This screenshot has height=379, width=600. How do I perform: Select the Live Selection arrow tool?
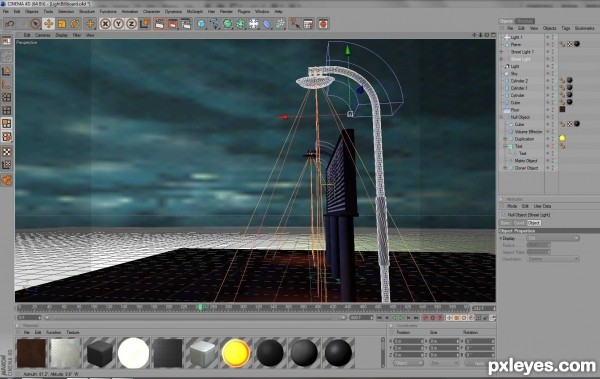pos(35,24)
